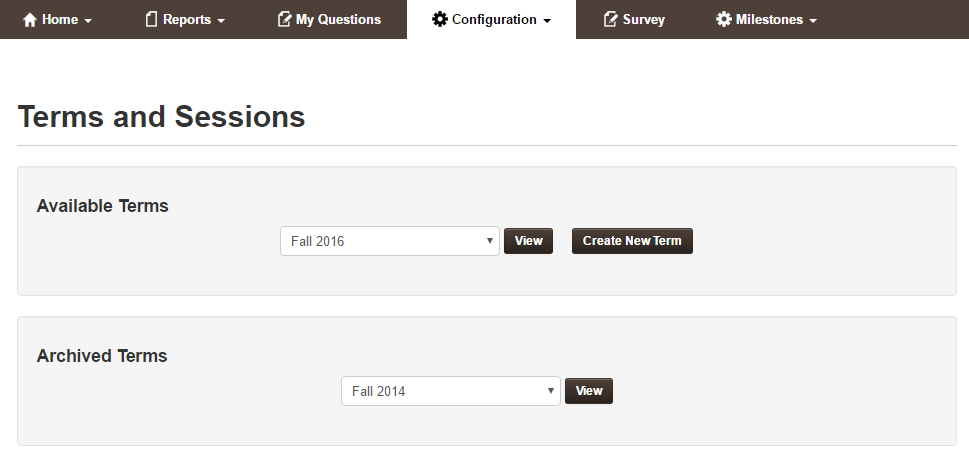Expand the Home menu caret arrow
969x462 pixels.
[88, 21]
